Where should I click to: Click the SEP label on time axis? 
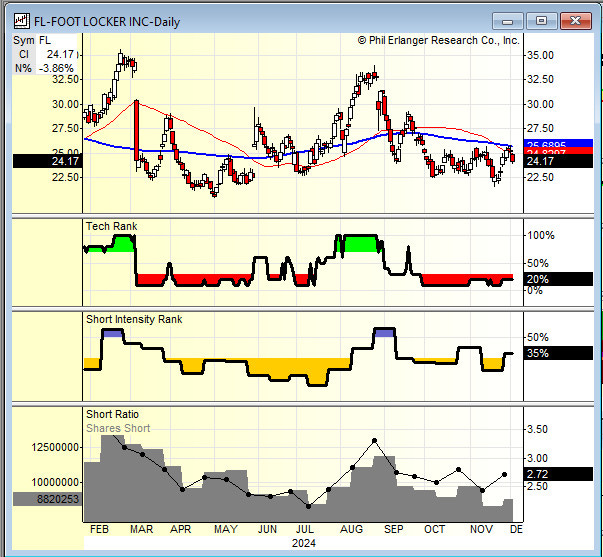coord(393,529)
